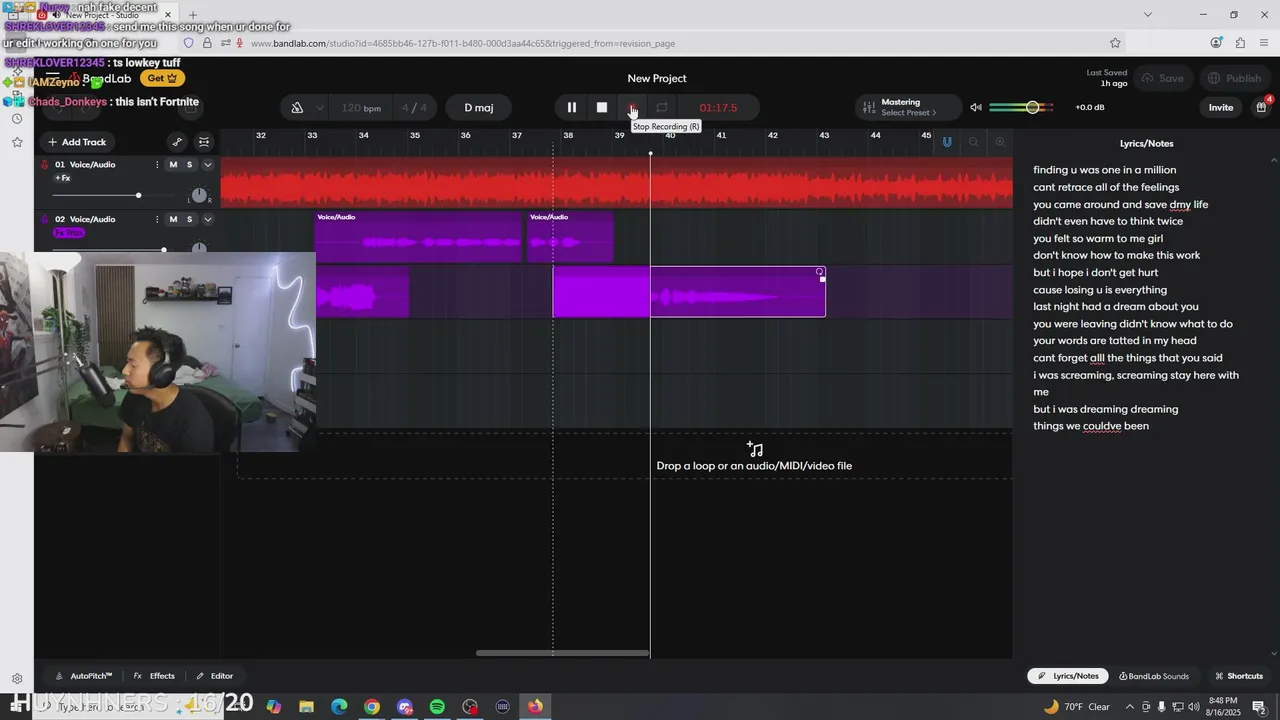The height and width of the screenshot is (720, 1280).
Task: Stop recording with the red record button
Action: pyautogui.click(x=632, y=107)
